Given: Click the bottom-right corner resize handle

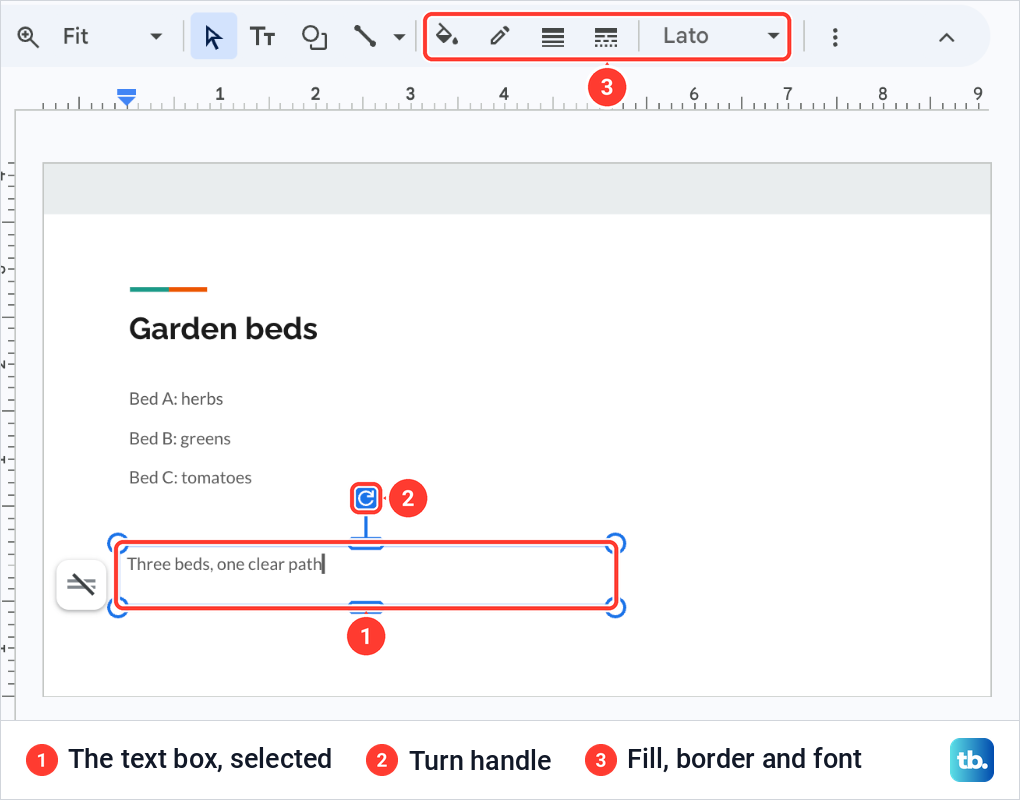Looking at the screenshot, I should coord(615,607).
